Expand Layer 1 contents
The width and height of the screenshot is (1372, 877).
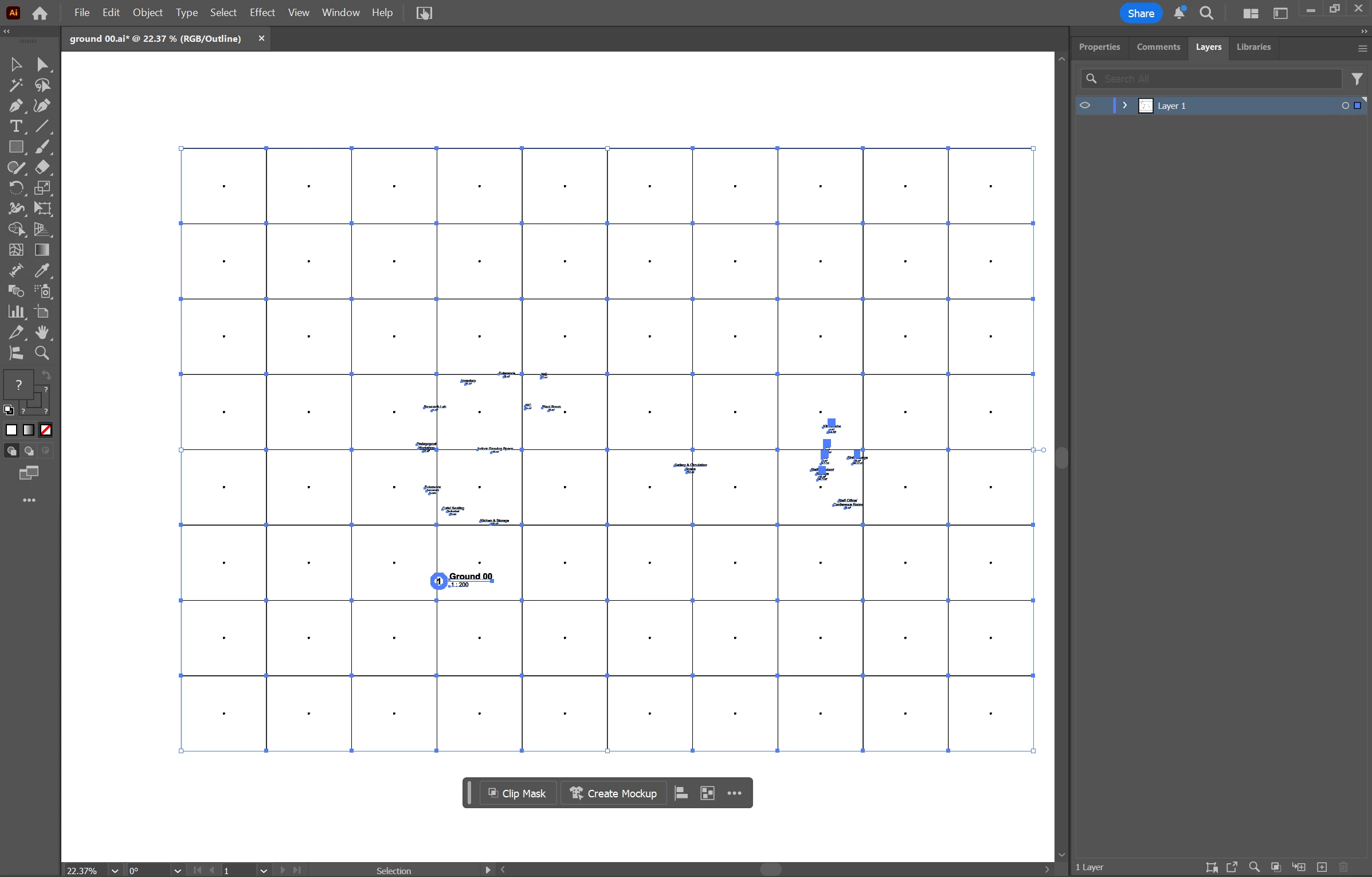(1125, 105)
